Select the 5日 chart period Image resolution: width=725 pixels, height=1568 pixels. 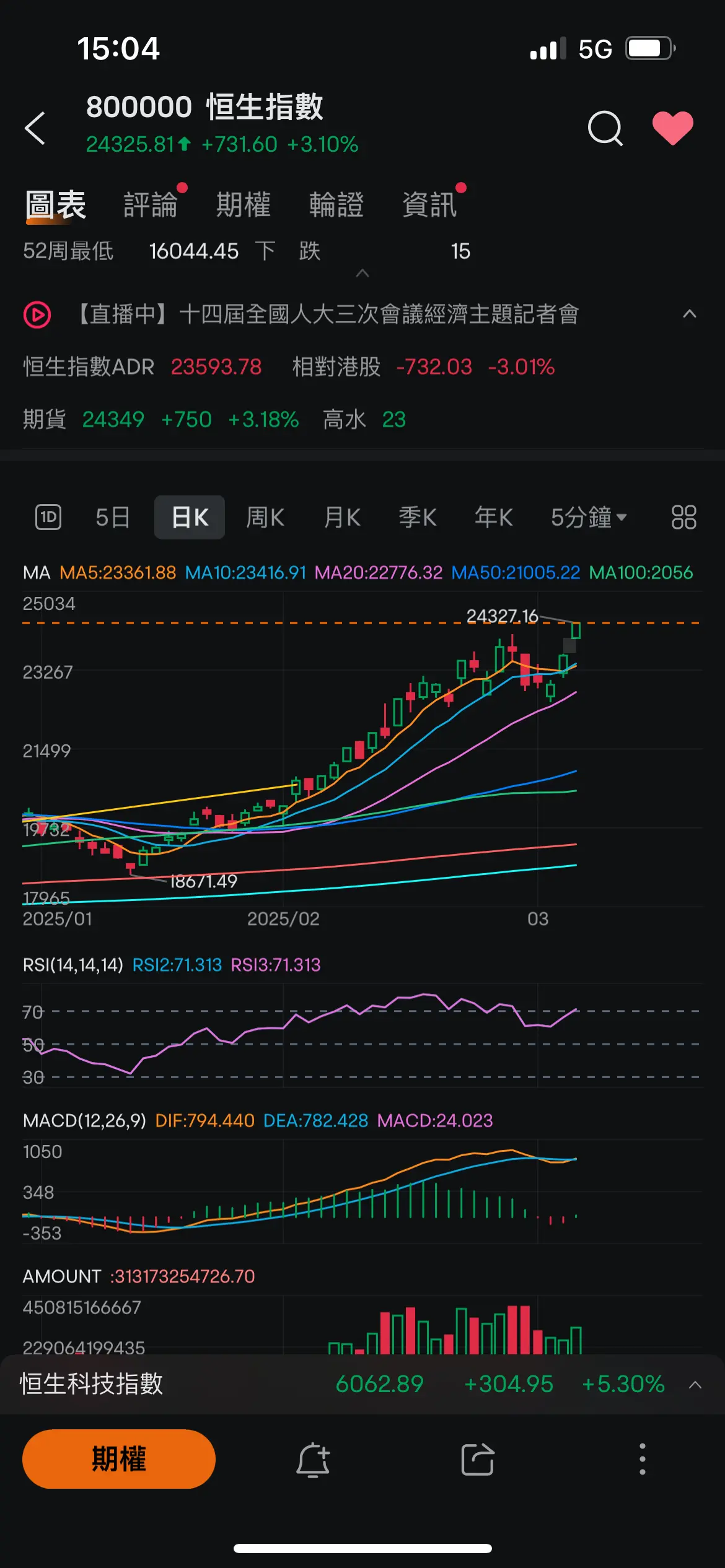point(113,517)
